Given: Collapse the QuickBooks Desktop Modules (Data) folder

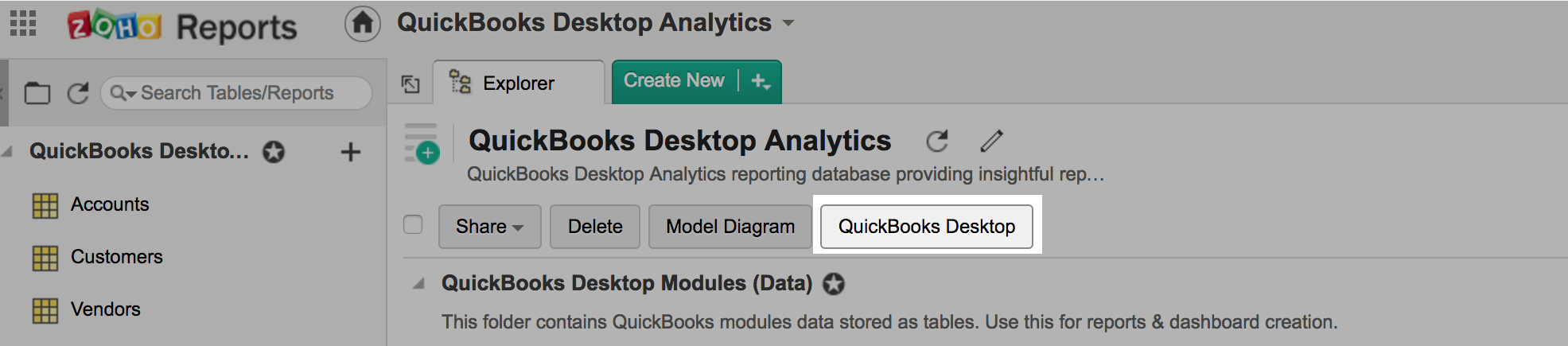Looking at the screenshot, I should click(x=418, y=283).
